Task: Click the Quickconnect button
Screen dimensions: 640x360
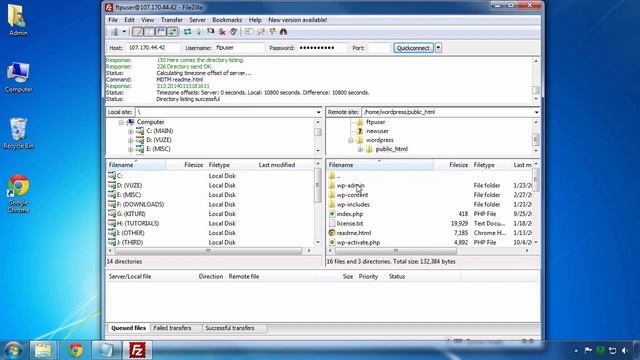Action: tap(413, 48)
